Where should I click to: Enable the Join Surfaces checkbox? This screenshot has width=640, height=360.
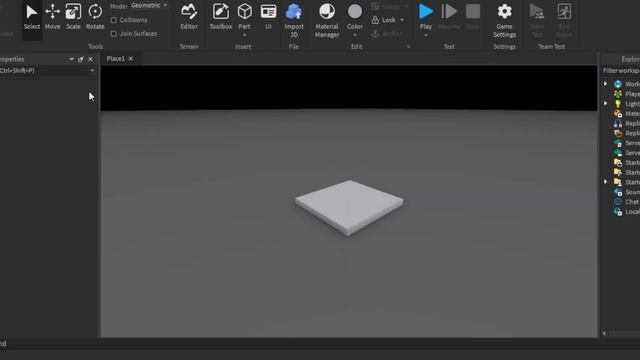[113, 34]
